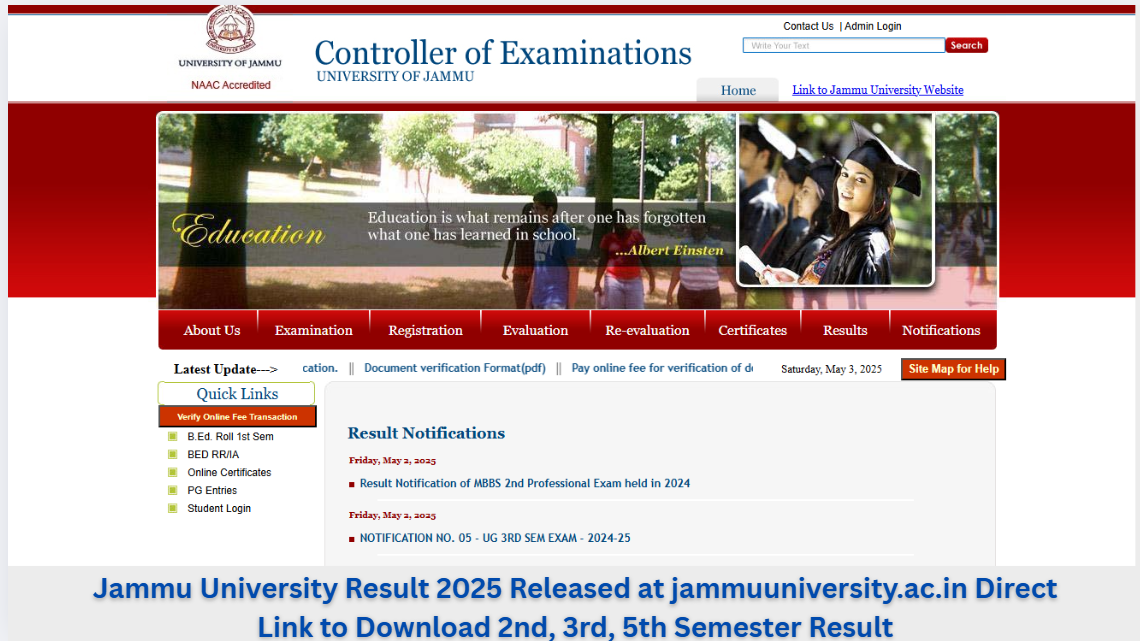
Task: Click the 'Result Notifications' heading
Action: [426, 433]
